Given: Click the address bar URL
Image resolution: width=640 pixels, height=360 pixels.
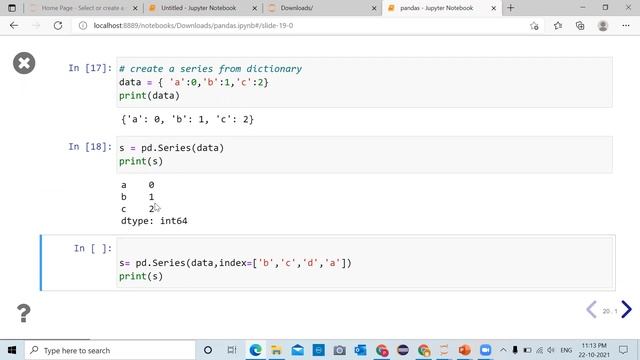Looking at the screenshot, I should pyautogui.click(x=193, y=25).
